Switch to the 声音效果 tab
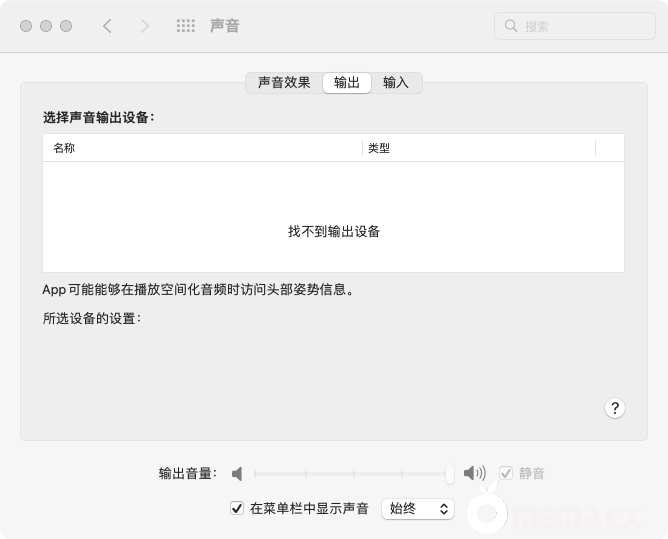Image resolution: width=668 pixels, height=539 pixels. tap(284, 83)
